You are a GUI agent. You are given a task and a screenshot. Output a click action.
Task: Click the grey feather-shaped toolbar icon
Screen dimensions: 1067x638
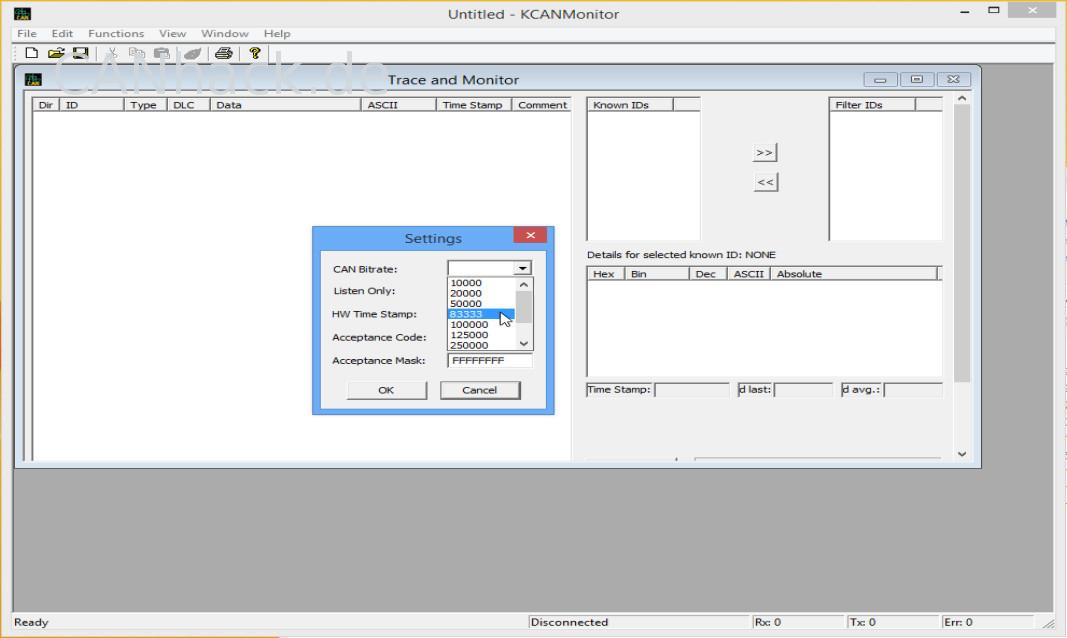tap(193, 53)
